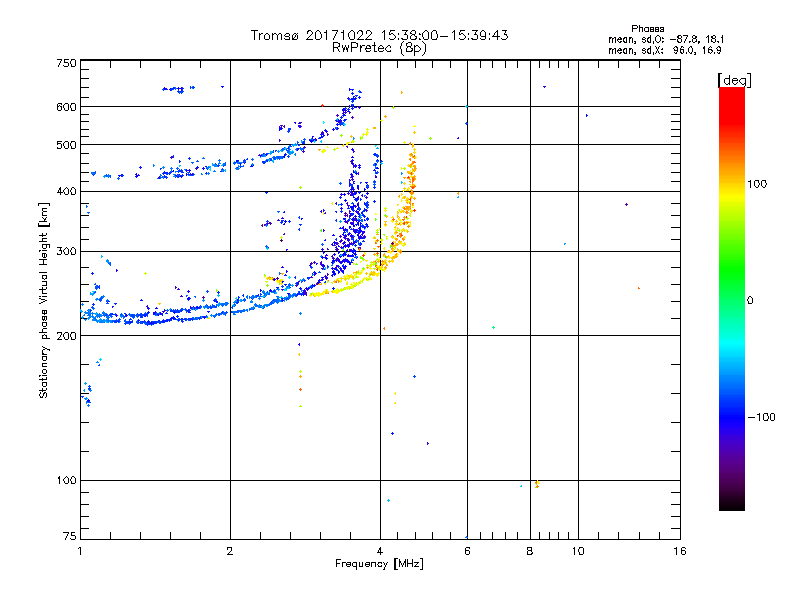Click the colorbar tick label -100
The image size is (800, 600).
(762, 417)
